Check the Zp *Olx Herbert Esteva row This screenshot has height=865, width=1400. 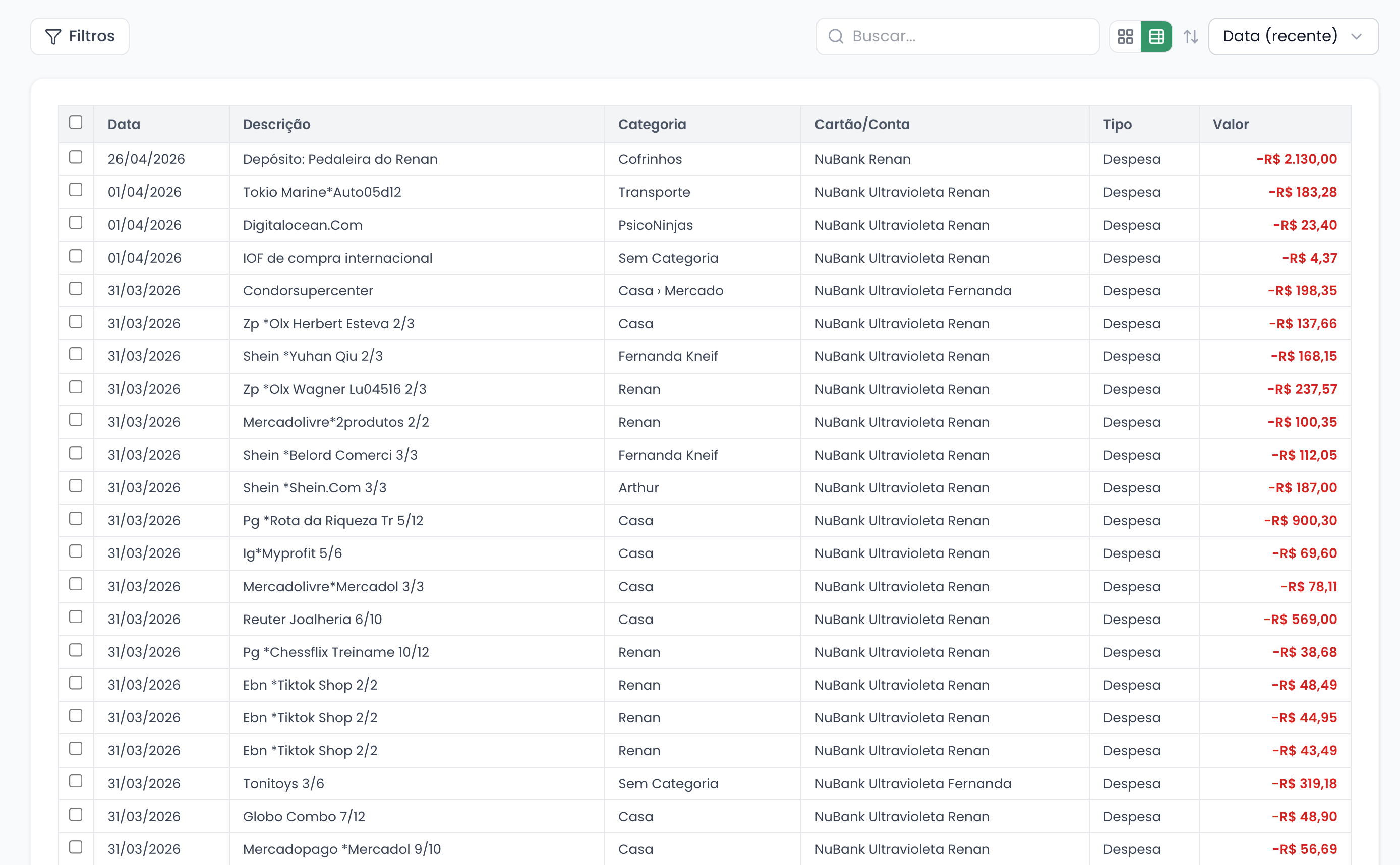tap(76, 322)
